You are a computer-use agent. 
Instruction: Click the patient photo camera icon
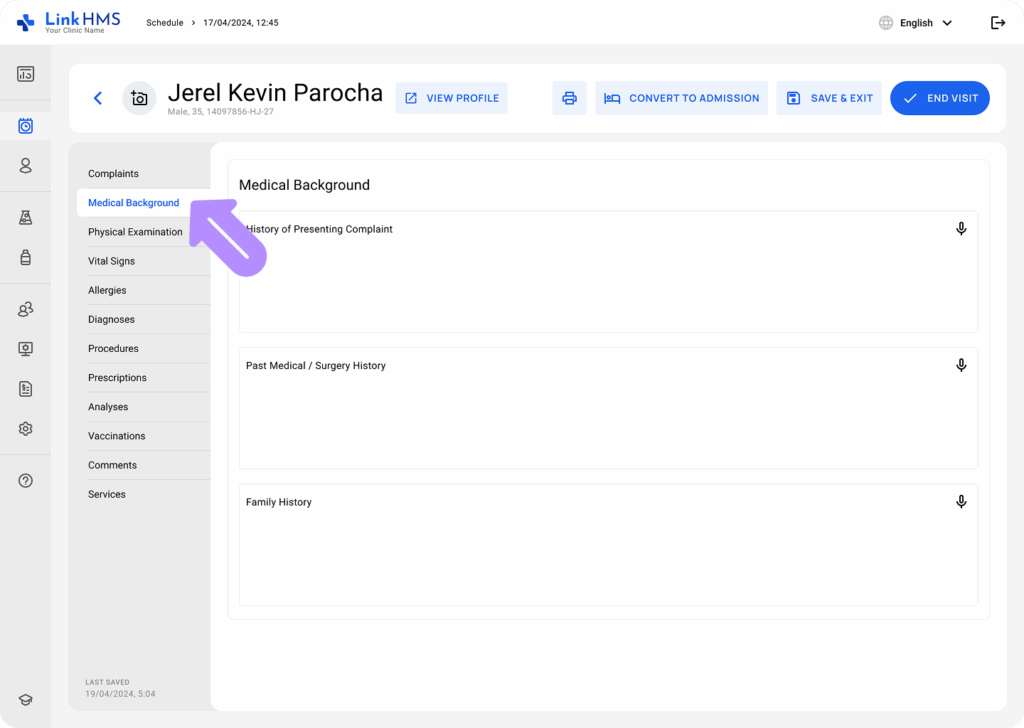(x=139, y=98)
